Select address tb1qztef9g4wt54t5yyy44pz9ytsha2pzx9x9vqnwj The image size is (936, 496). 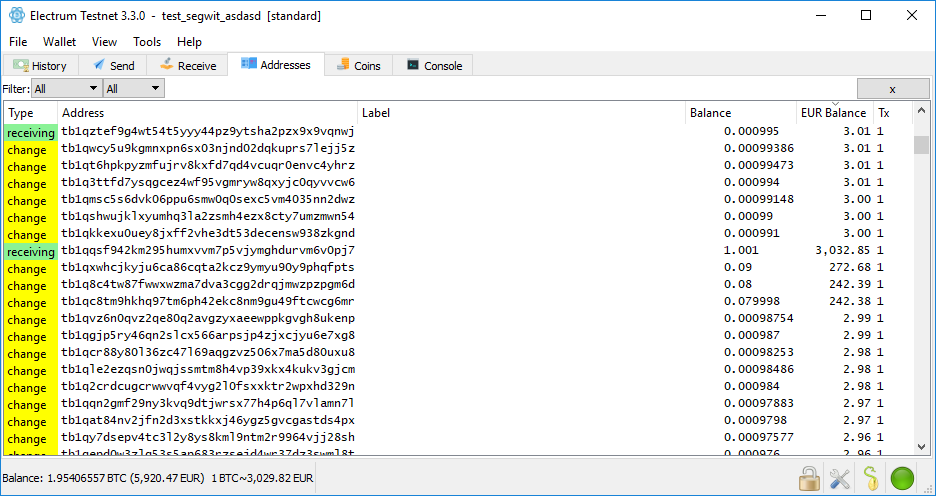pos(208,131)
